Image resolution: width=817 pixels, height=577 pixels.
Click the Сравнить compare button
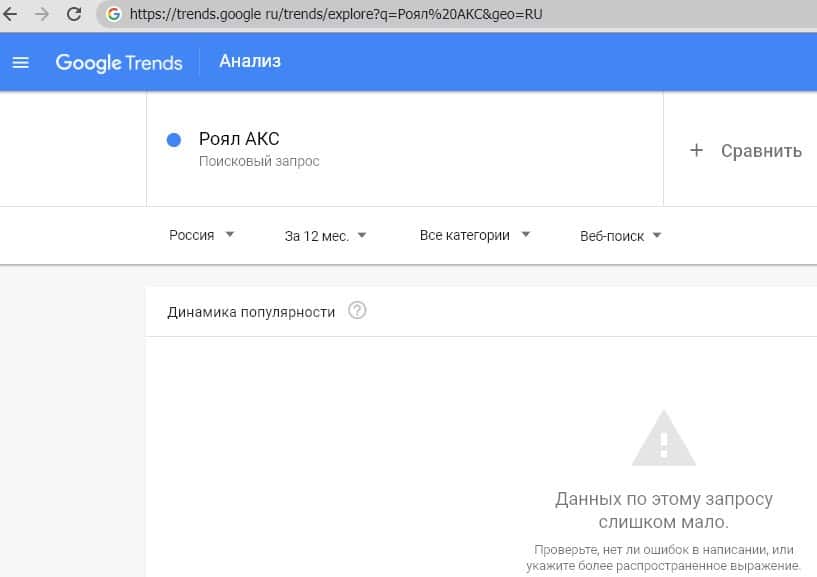tap(761, 151)
